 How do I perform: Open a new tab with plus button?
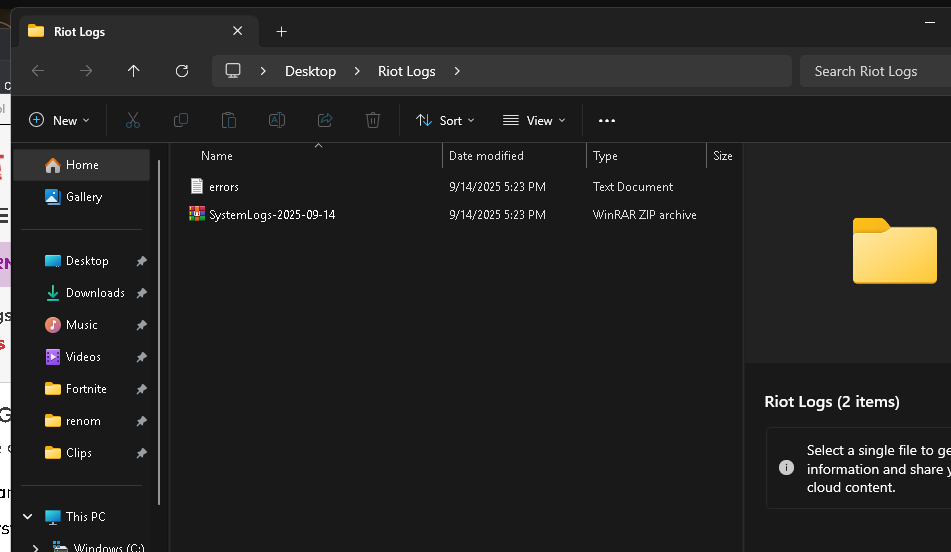pos(281,32)
